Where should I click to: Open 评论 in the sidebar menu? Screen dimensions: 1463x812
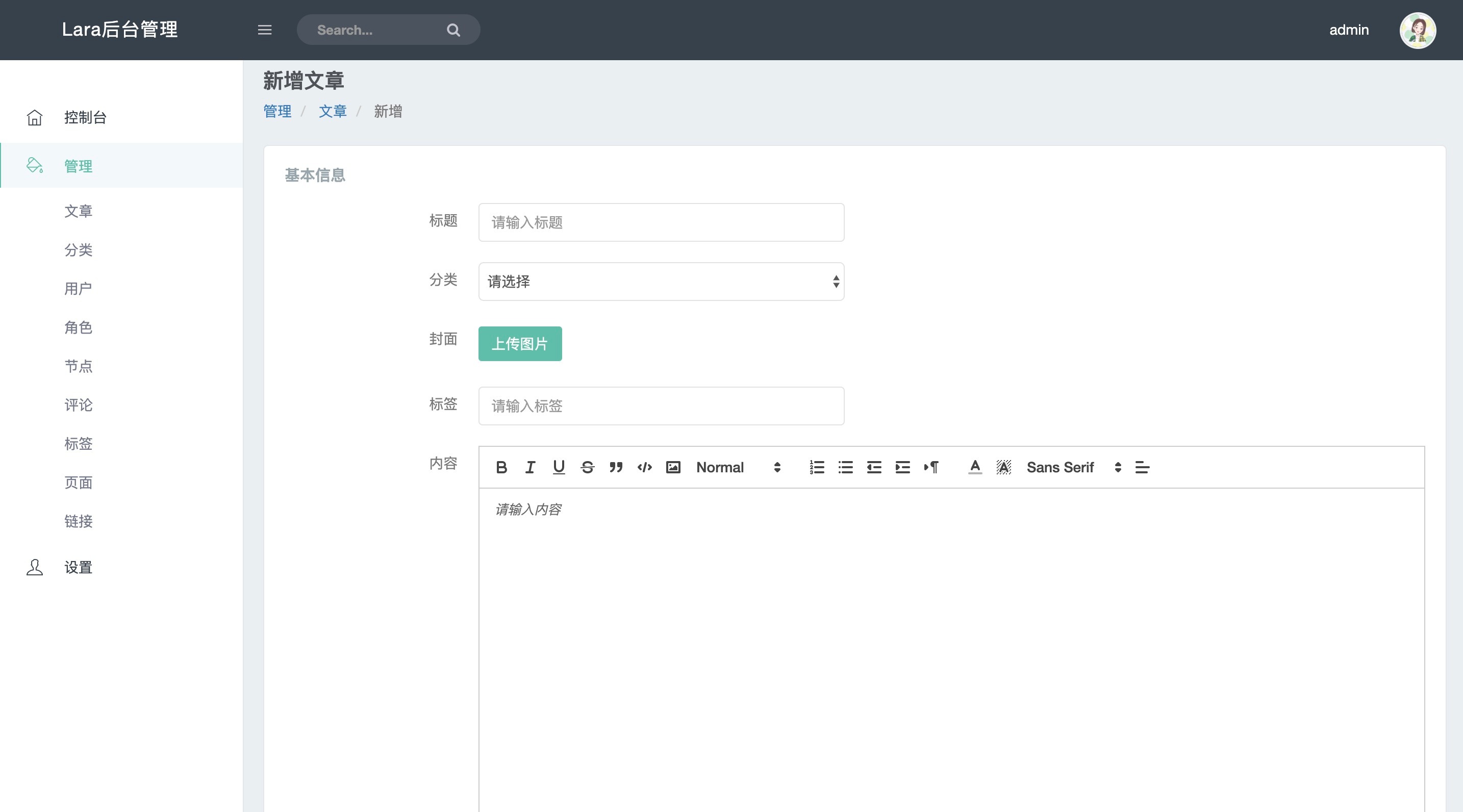pos(79,405)
